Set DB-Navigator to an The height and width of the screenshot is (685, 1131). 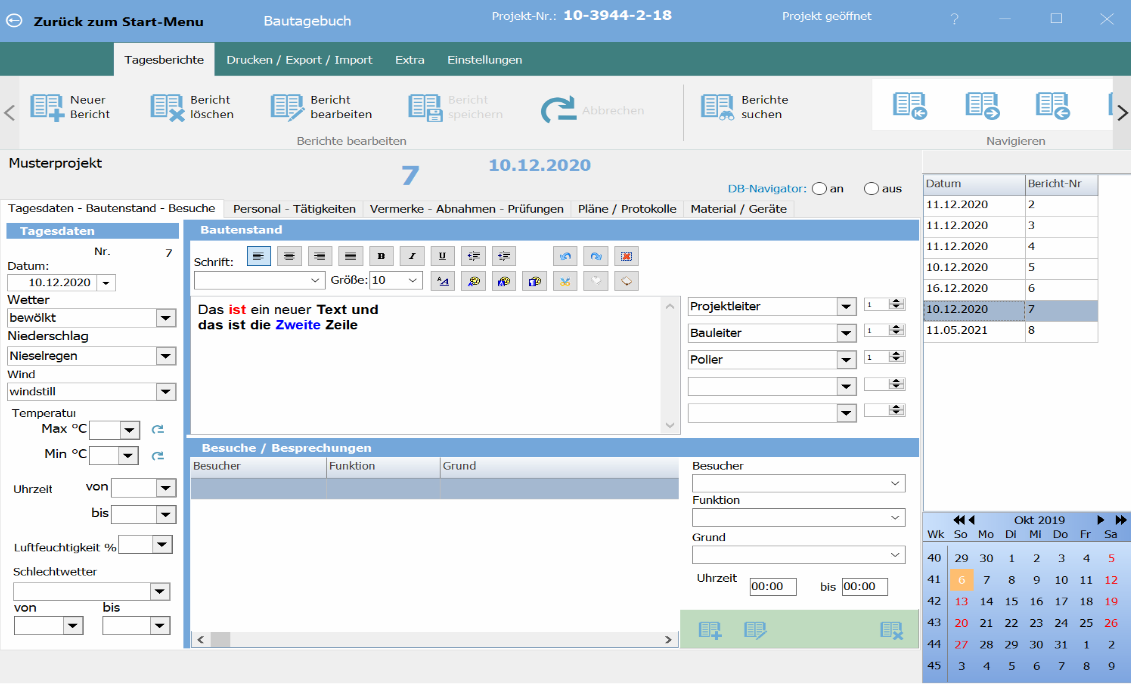tap(819, 188)
